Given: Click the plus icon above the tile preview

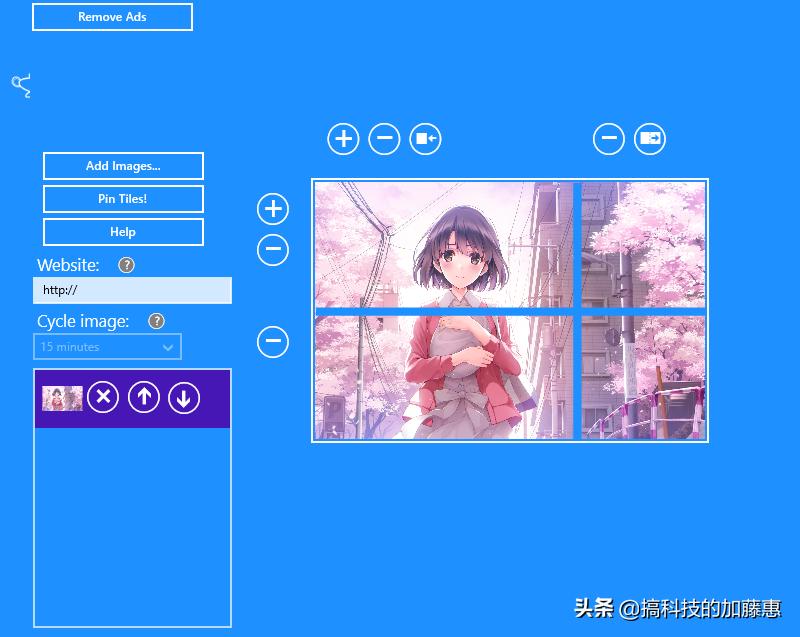Looking at the screenshot, I should pos(343,138).
